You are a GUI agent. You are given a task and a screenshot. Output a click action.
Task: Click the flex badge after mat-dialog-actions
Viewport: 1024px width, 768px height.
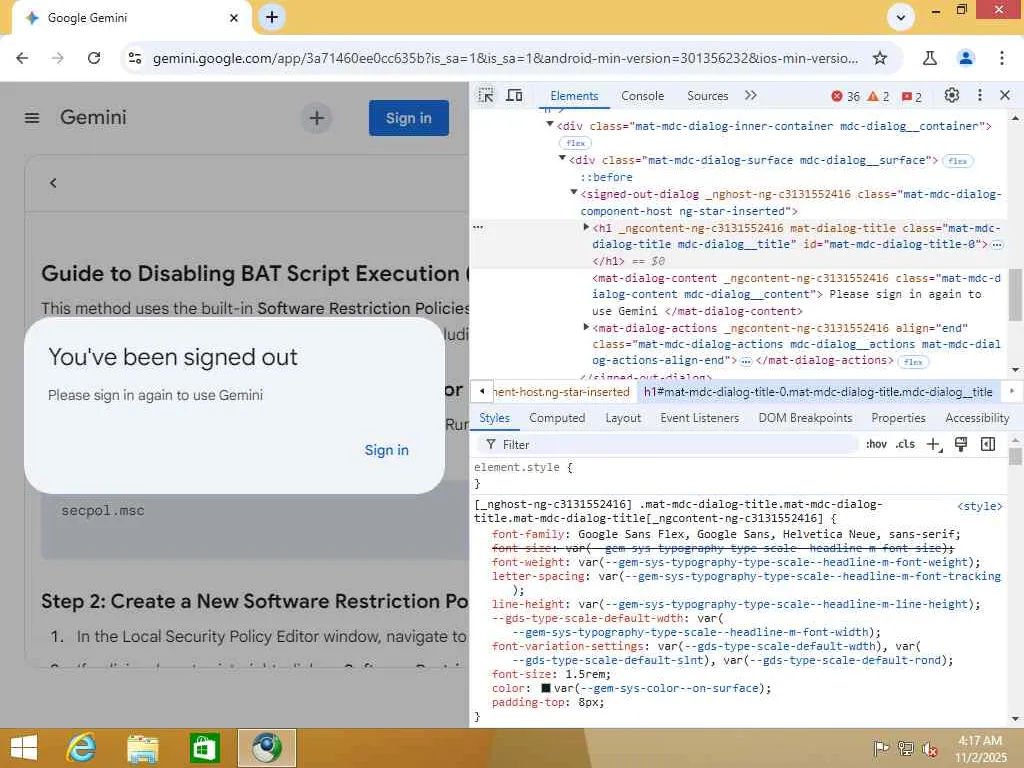913,362
